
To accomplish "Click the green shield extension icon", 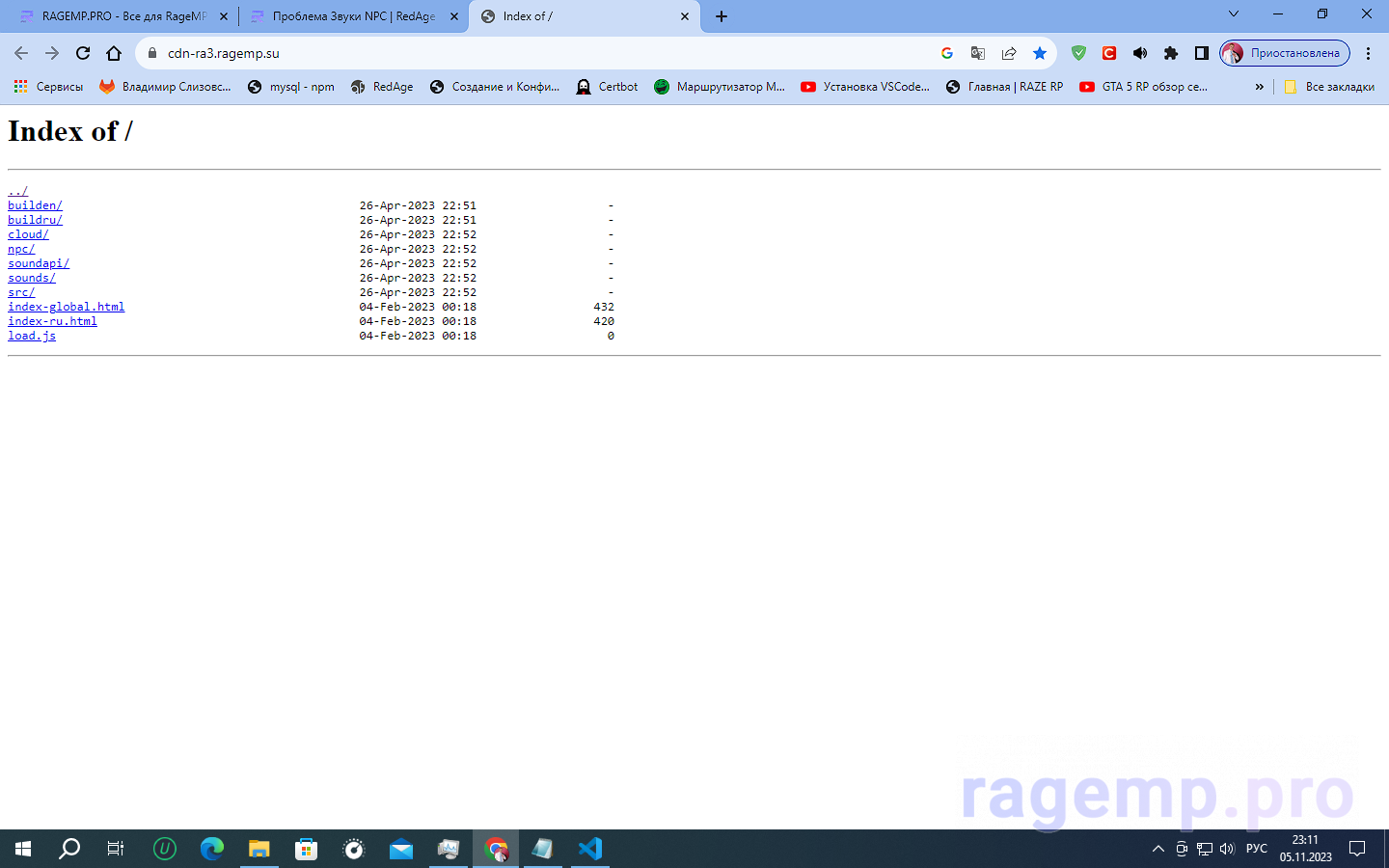I will tap(1078, 53).
